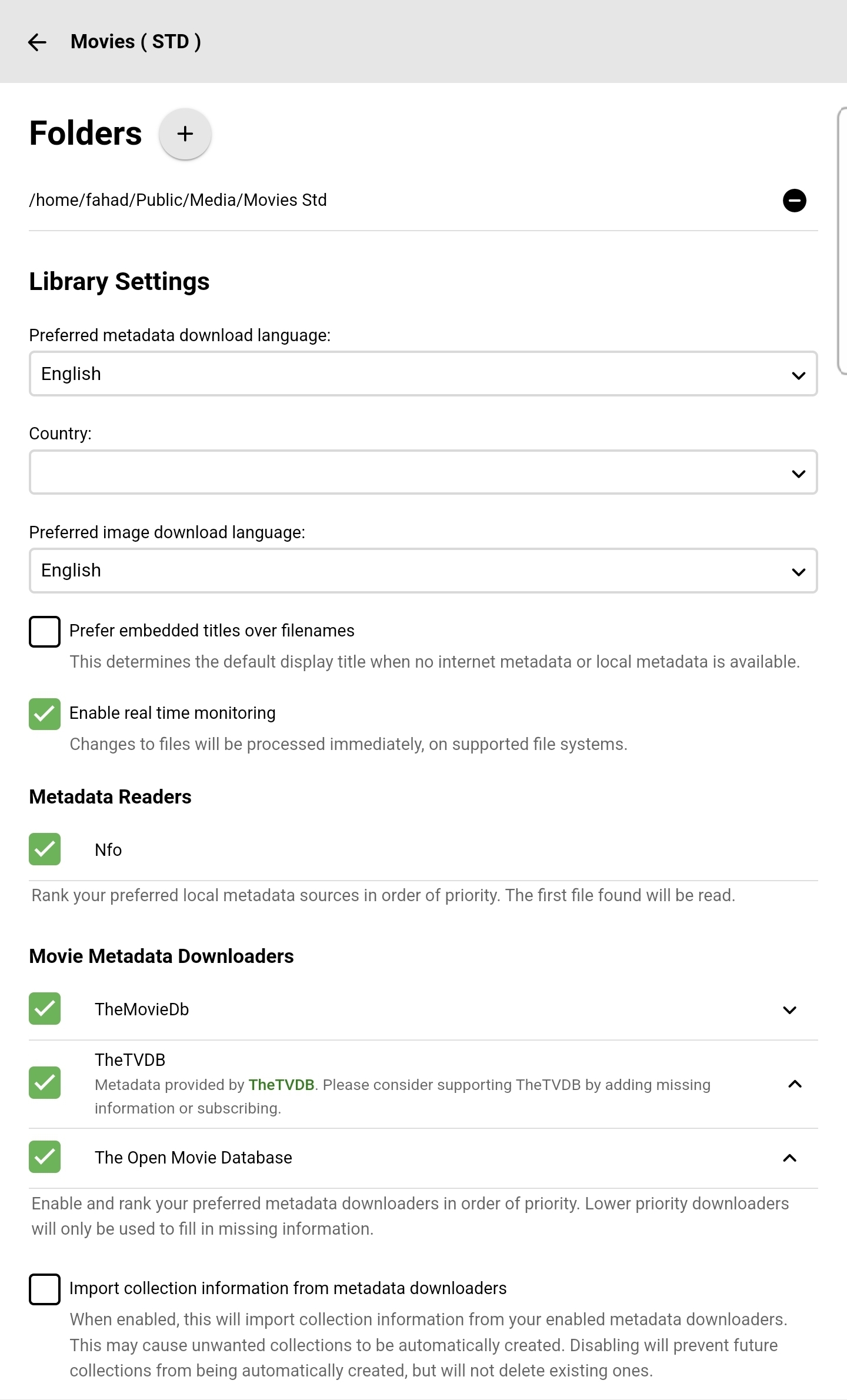This screenshot has width=847, height=1400.
Task: Open preferred image download language dropdown
Action: pyautogui.click(x=423, y=571)
